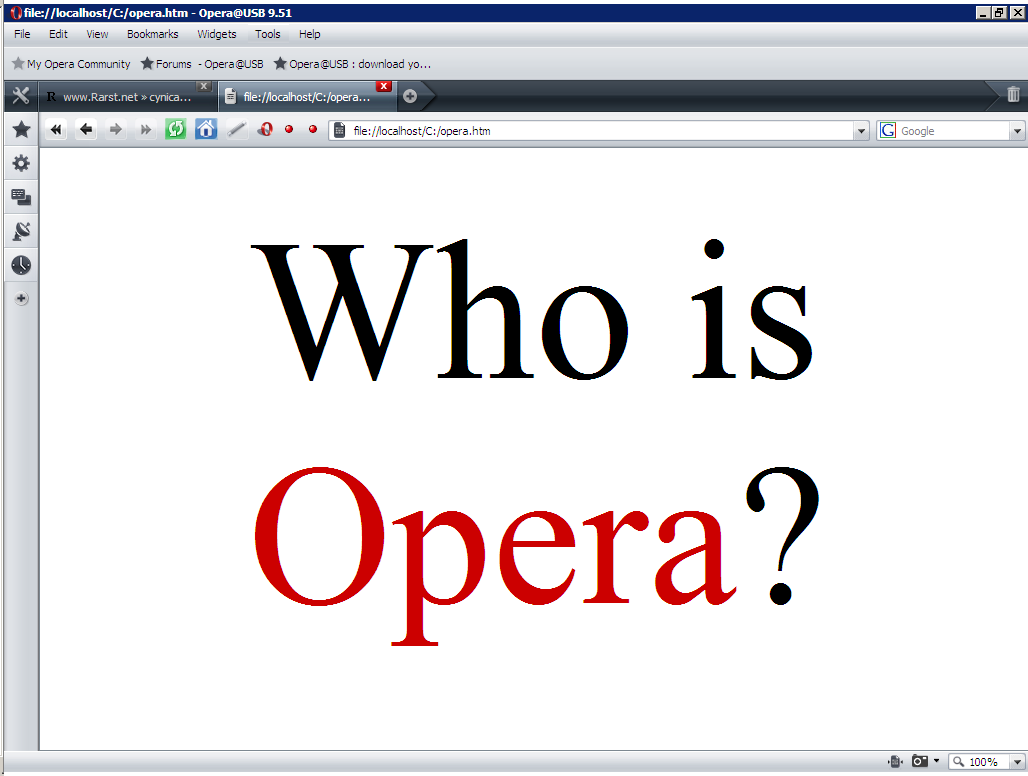Open the History clock panel

(21, 265)
